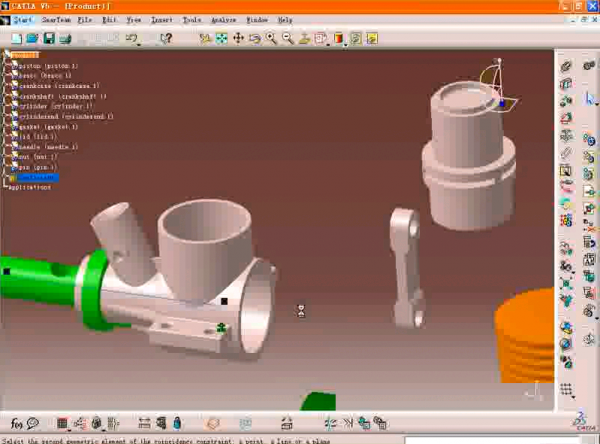This screenshot has height=444, width=600.
Task: Toggle the Hide/Show icon
Action: 355,38
